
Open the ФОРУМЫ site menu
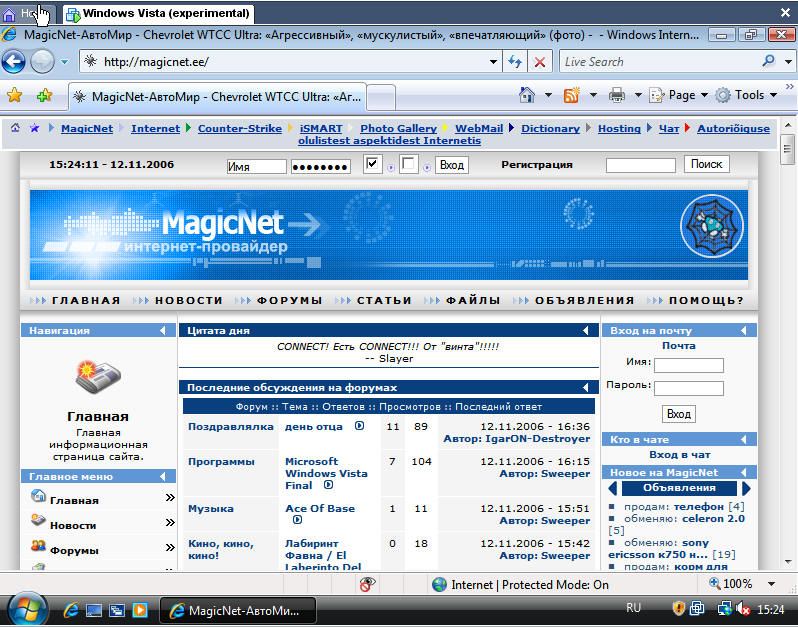[289, 300]
